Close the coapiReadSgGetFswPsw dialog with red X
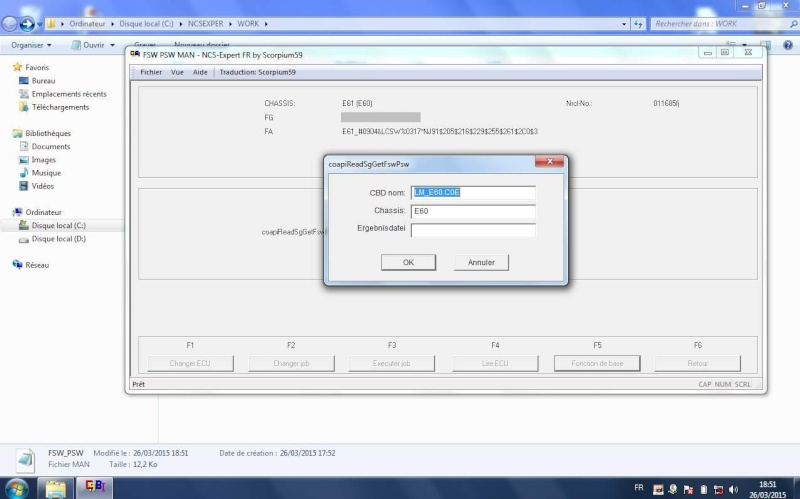This screenshot has height=499, width=800. [x=549, y=161]
